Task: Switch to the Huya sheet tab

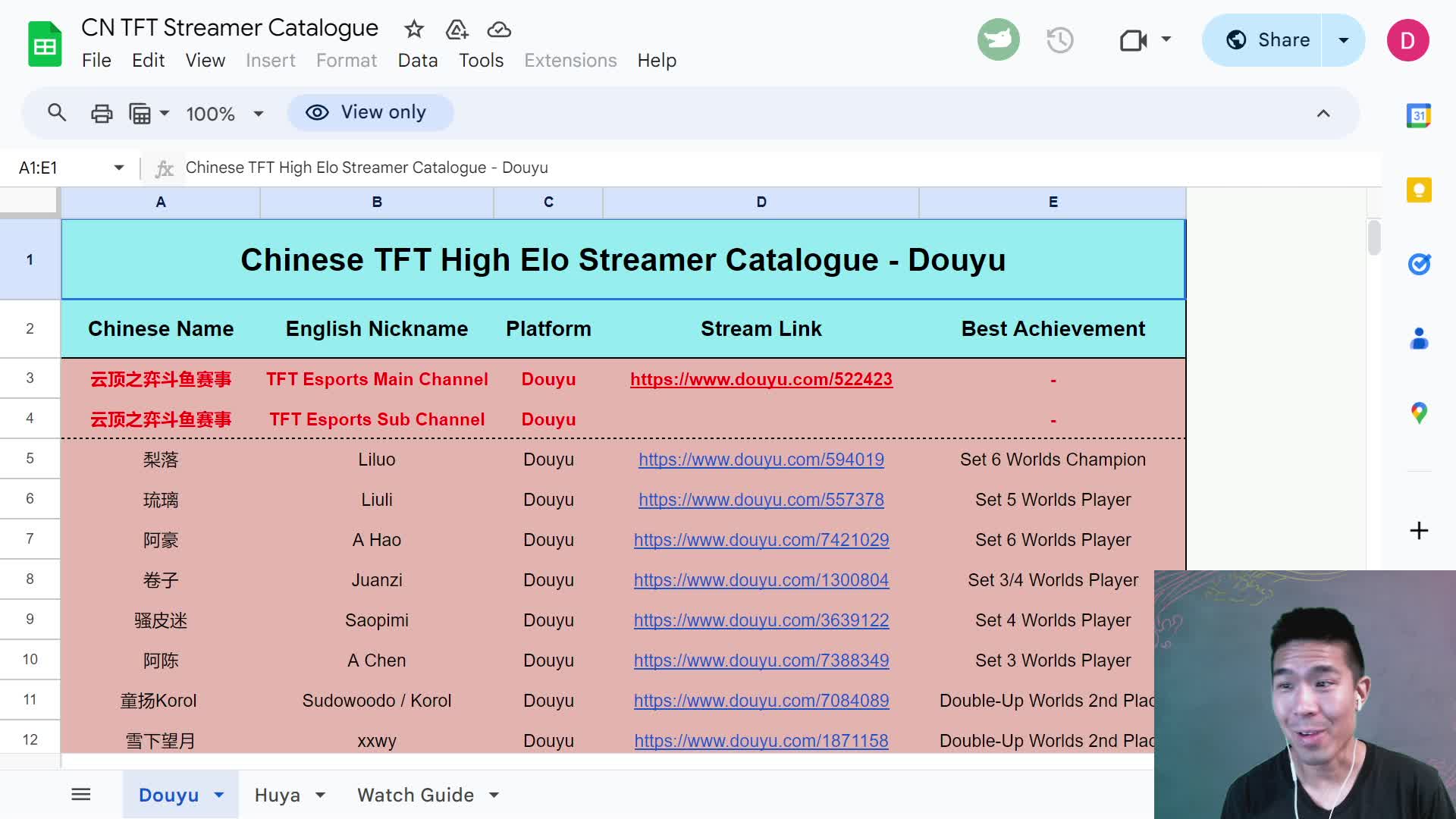Action: 277,795
